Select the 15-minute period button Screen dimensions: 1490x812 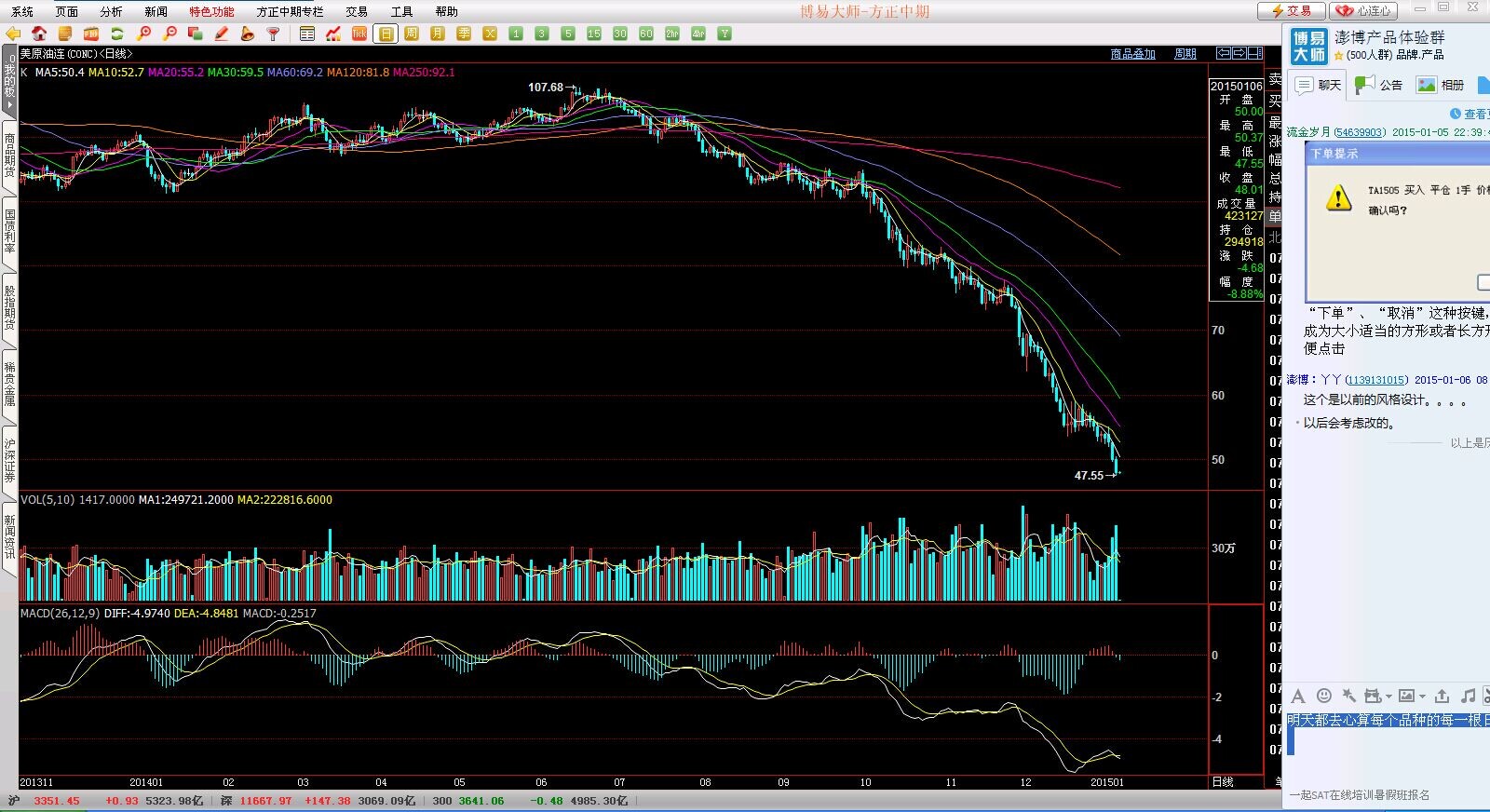tap(594, 34)
